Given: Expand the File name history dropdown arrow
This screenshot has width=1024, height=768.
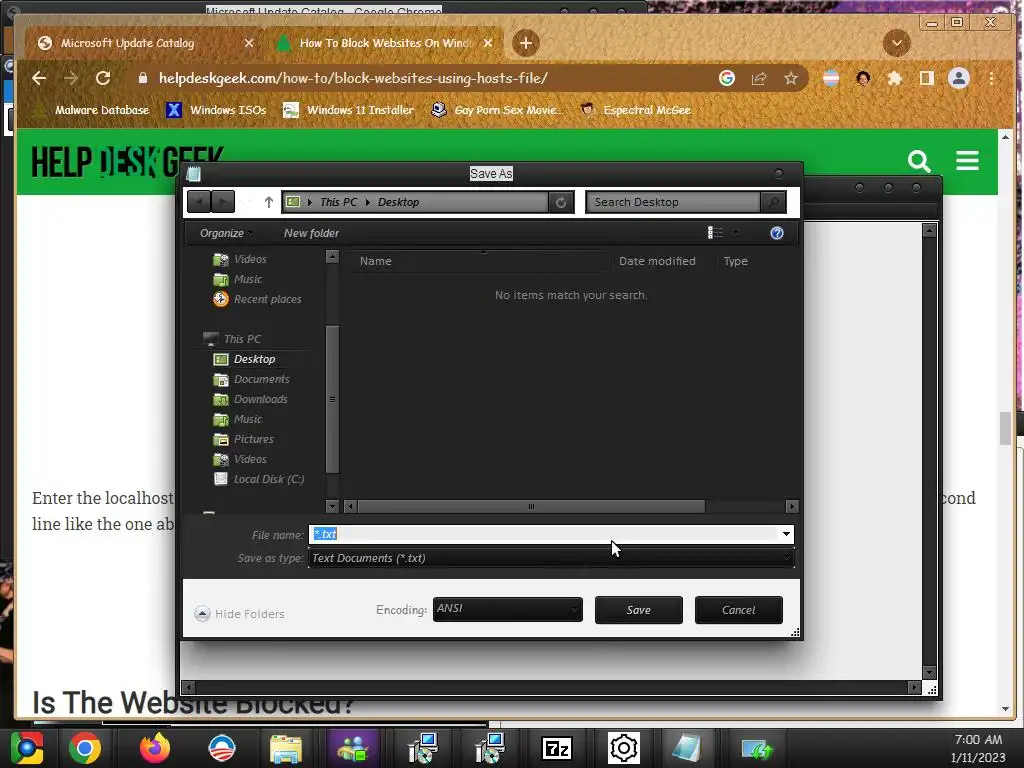Looking at the screenshot, I should (786, 534).
